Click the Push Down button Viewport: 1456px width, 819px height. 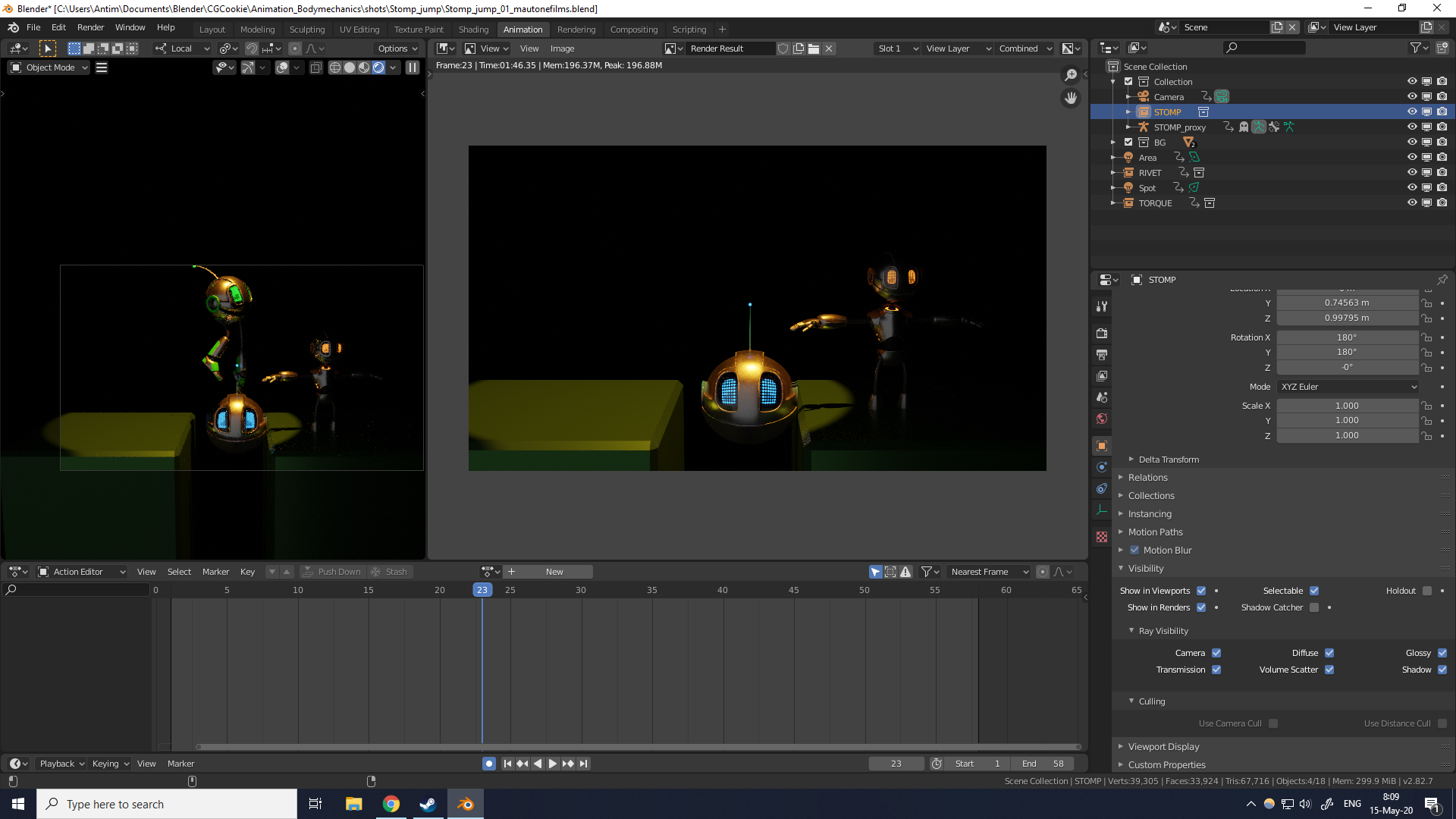[x=332, y=572]
